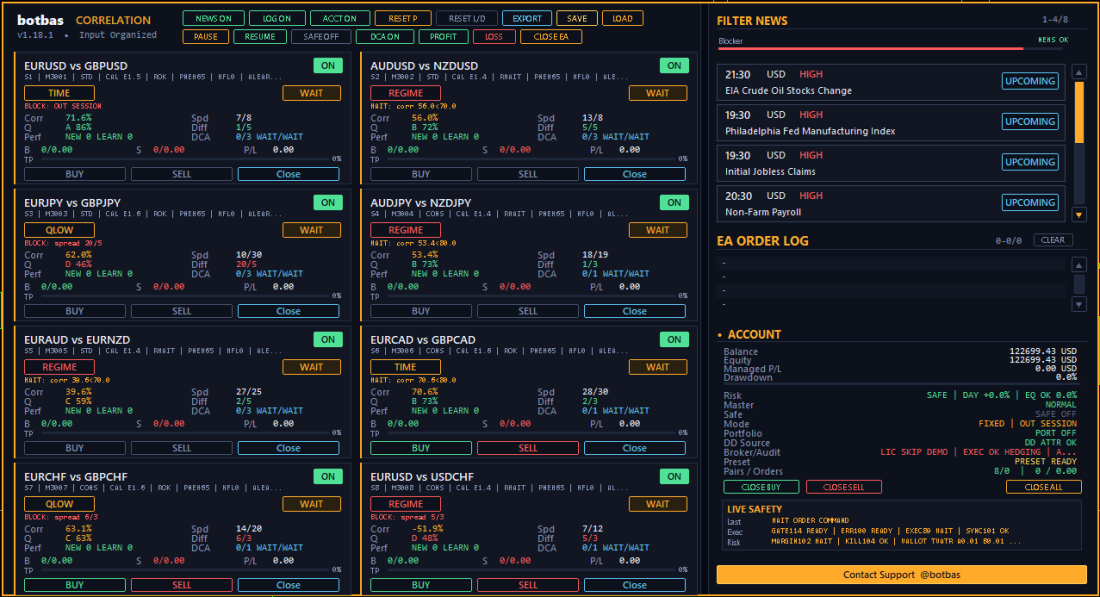The width and height of the screenshot is (1100, 597).
Task: Click UPCOMING for Non-Farm Payroll
Action: [x=1030, y=203]
